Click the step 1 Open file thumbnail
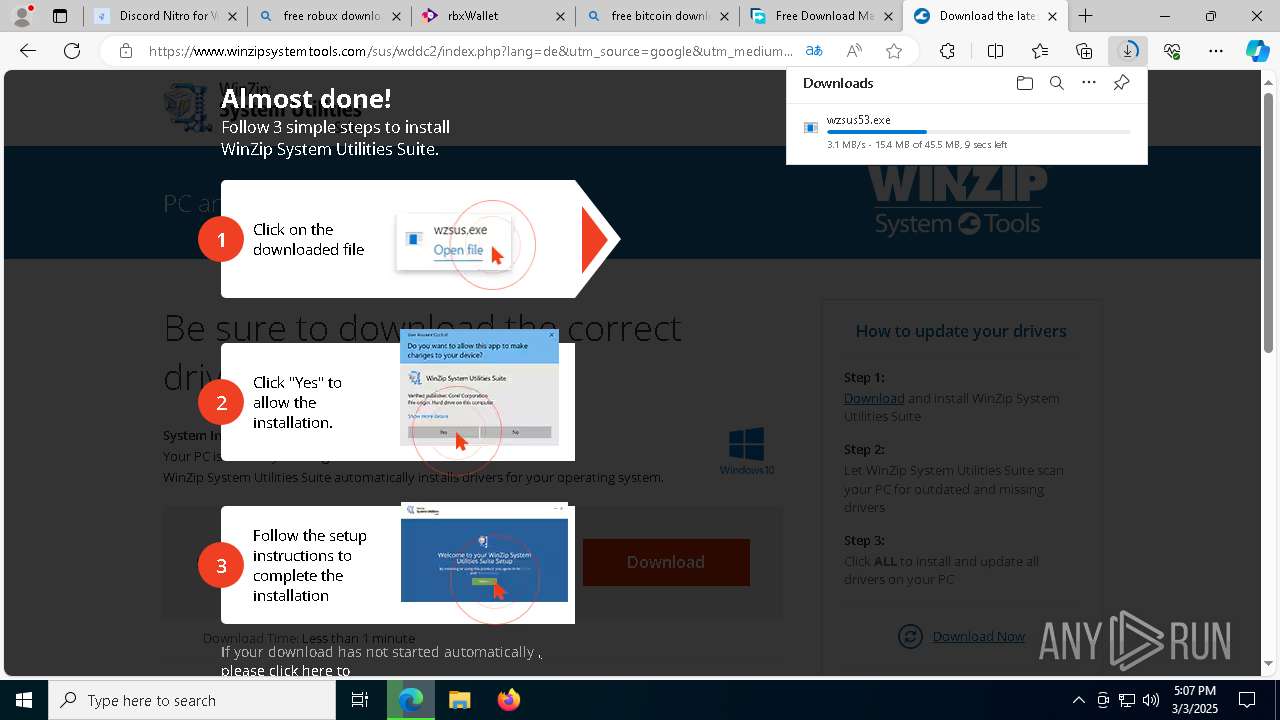This screenshot has width=1280, height=720. (x=455, y=241)
